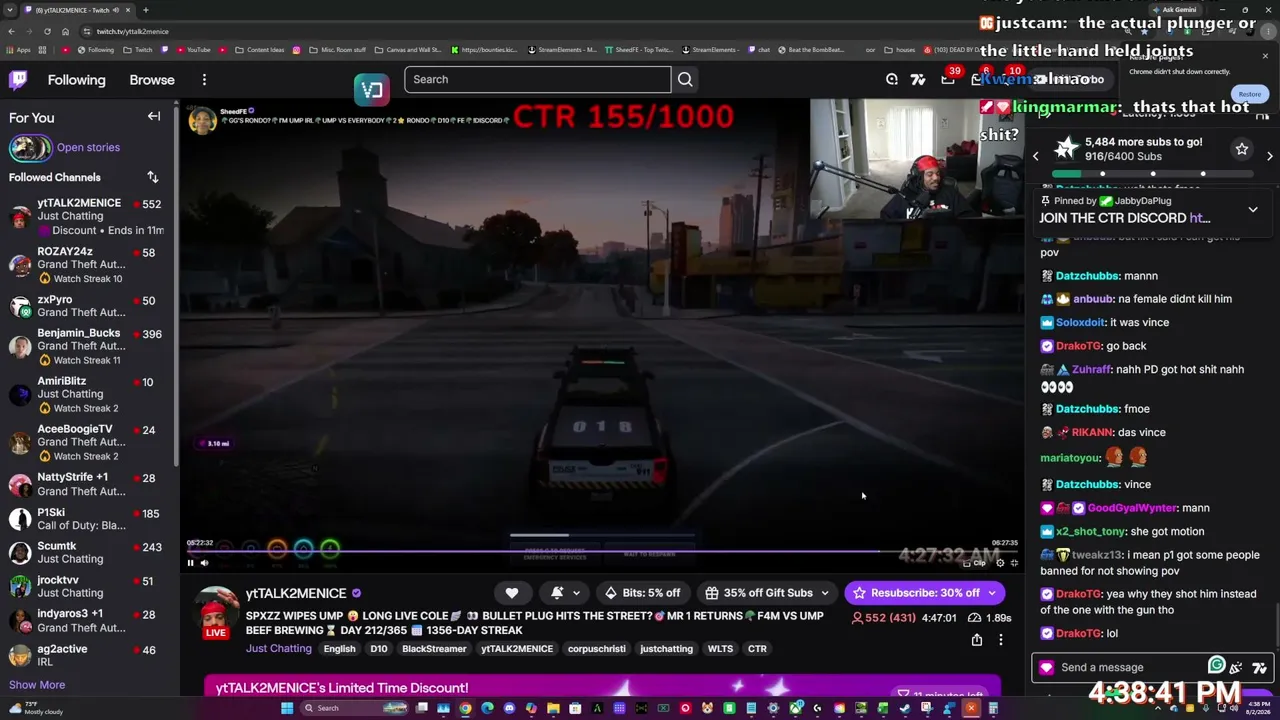Click the sub goal star button
Image resolution: width=1280 pixels, height=720 pixels.
click(1242, 149)
